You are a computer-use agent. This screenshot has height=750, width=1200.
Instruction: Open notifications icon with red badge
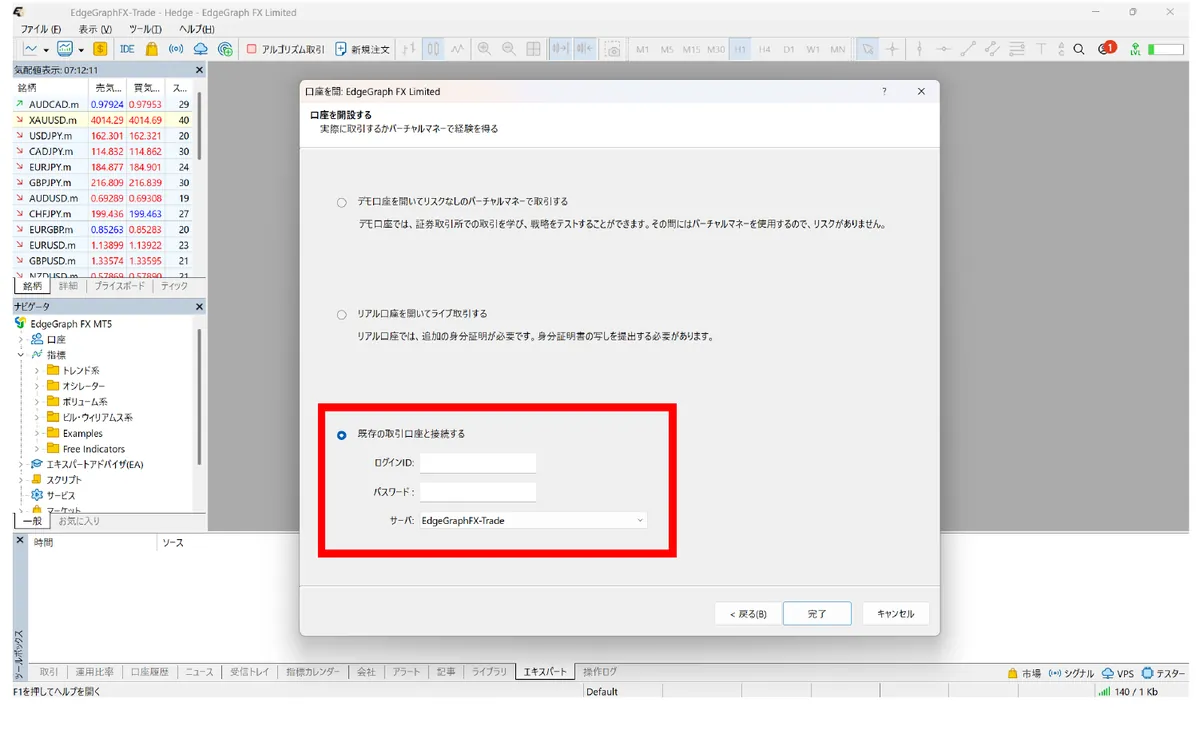1107,48
